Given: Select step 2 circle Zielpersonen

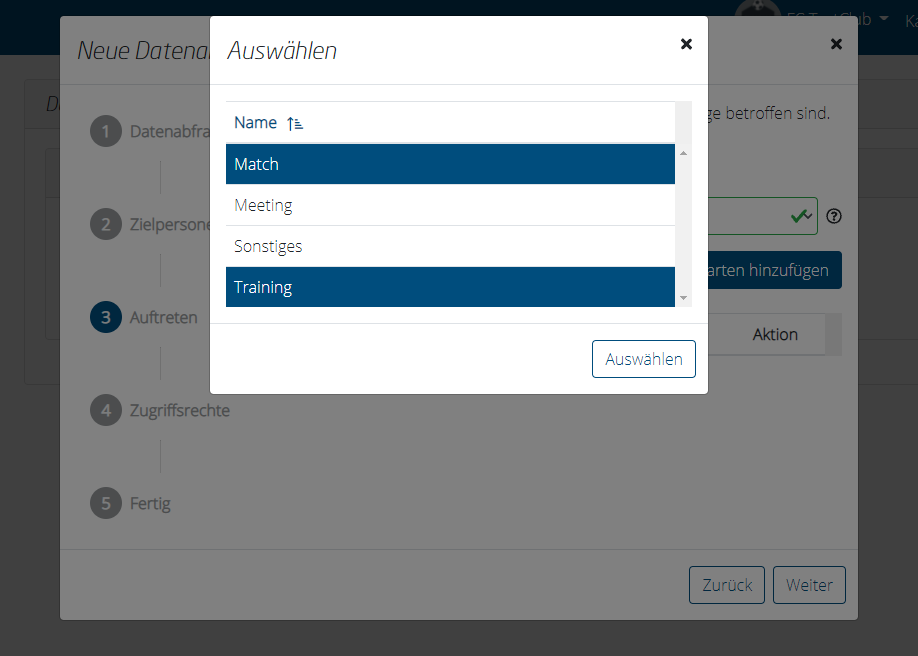Looking at the screenshot, I should tap(106, 224).
